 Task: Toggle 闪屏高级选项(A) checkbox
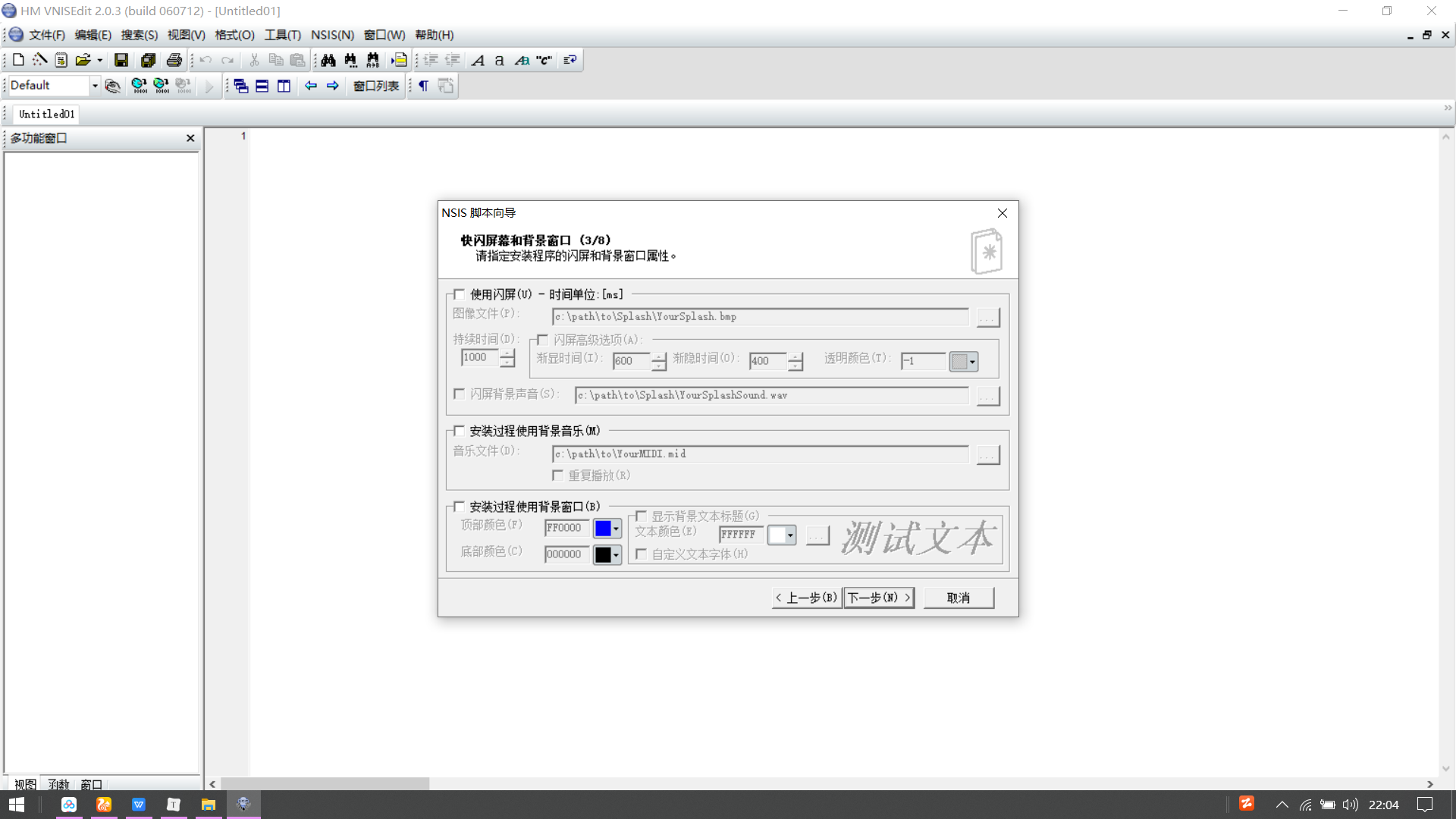coord(542,340)
